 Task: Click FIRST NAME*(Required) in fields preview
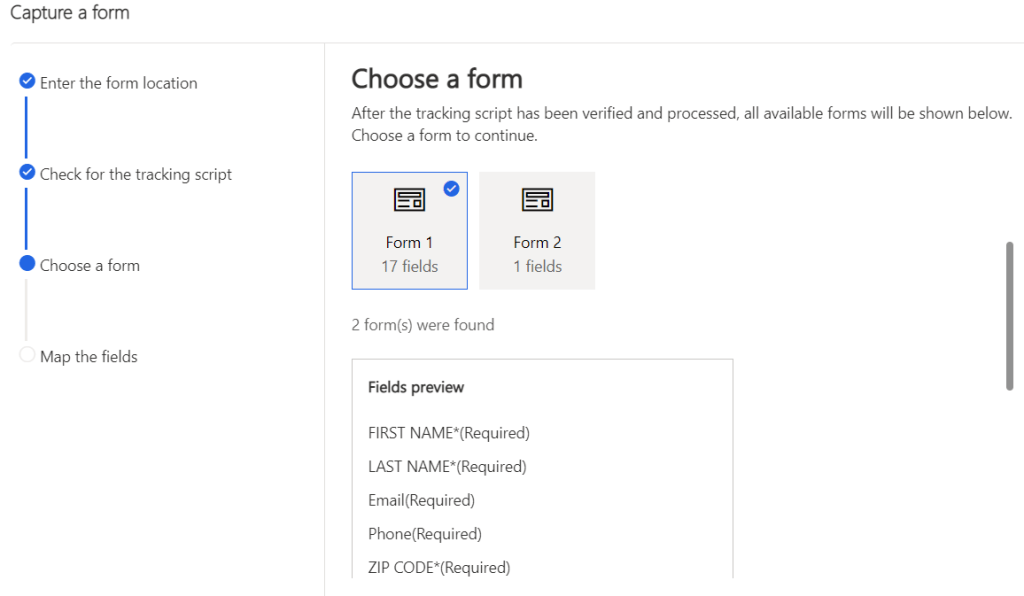[x=448, y=433]
